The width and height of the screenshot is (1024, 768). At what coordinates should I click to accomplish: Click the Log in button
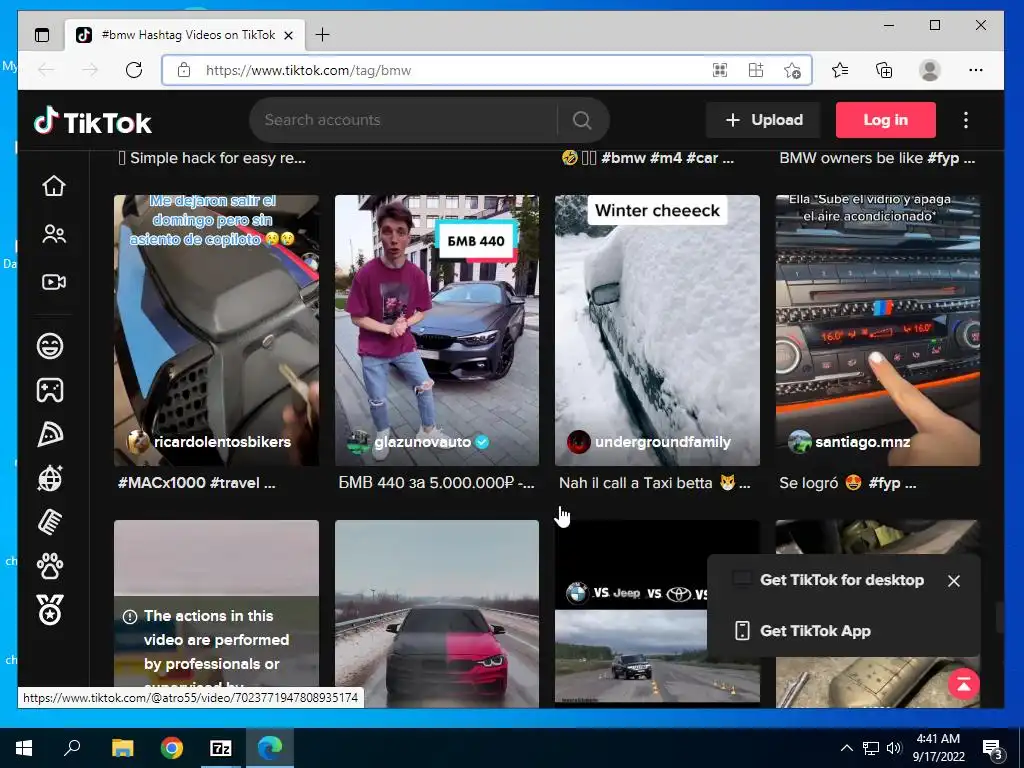886,120
